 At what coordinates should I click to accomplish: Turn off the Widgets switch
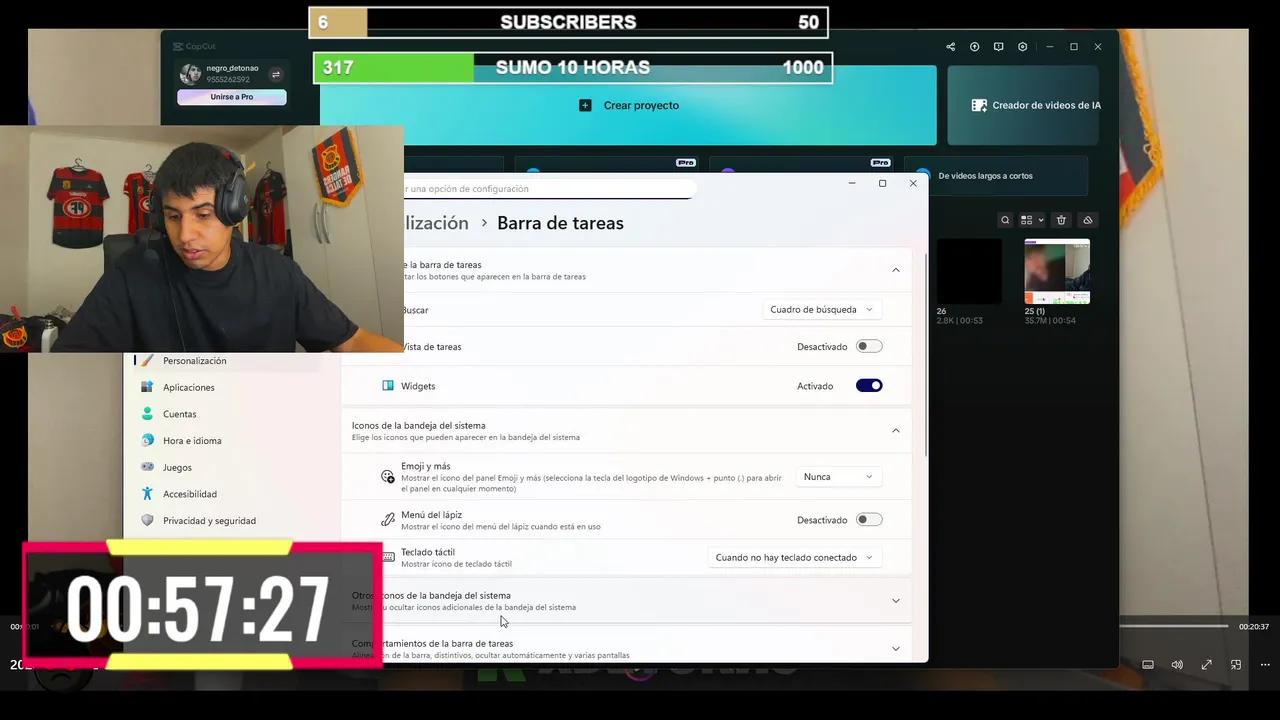pos(869,385)
